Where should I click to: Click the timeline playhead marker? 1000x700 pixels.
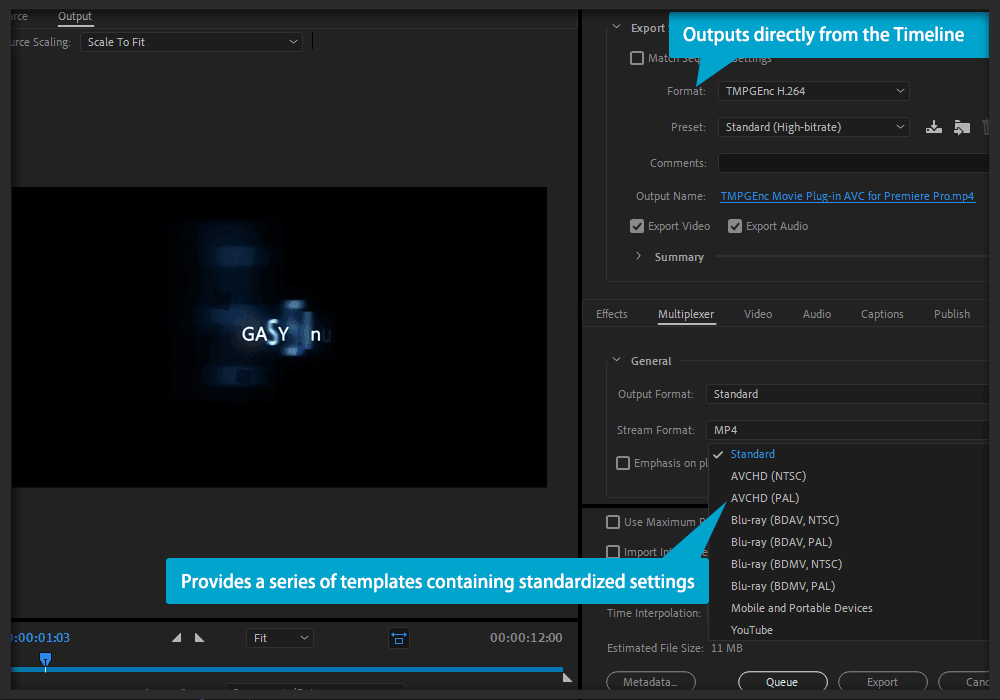(x=45, y=659)
